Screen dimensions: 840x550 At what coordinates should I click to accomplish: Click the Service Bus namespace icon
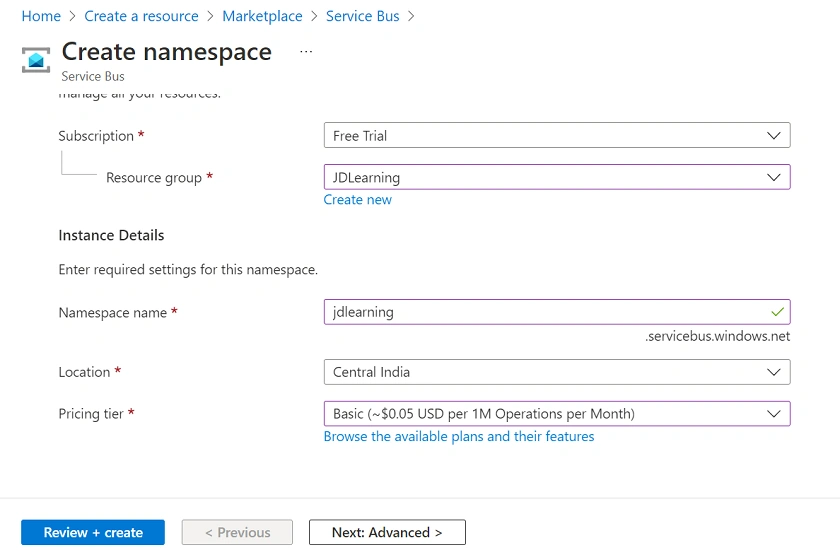36,60
